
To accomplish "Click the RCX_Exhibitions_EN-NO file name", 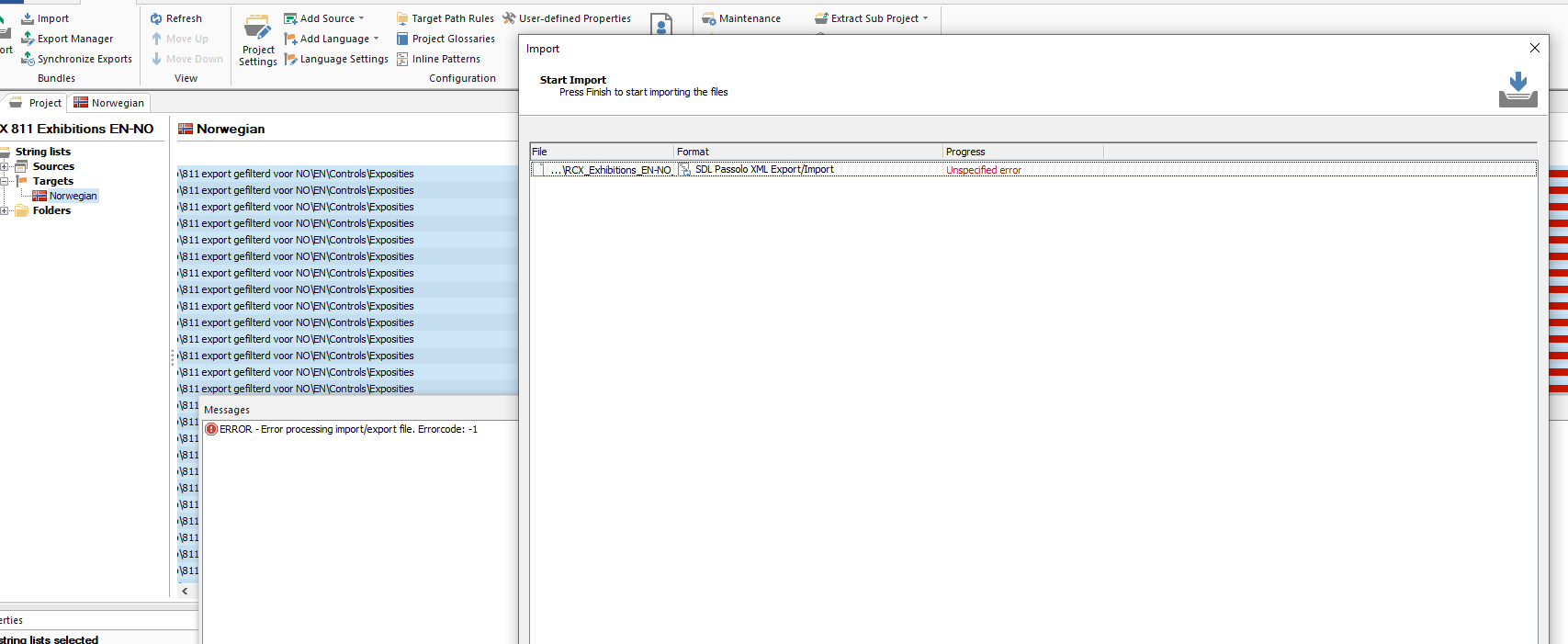I will coord(611,170).
